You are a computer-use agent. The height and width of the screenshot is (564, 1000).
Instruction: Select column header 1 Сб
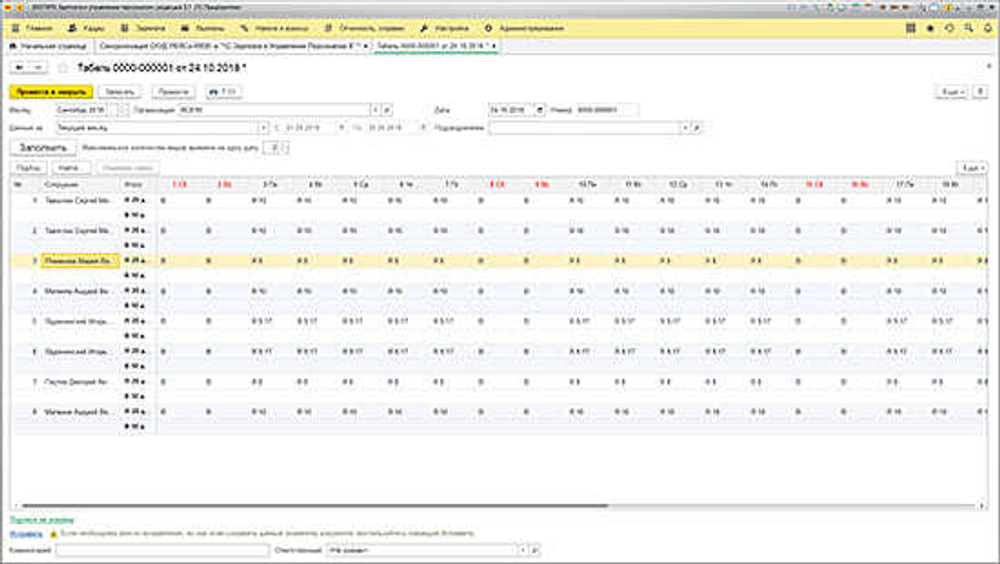[180, 184]
